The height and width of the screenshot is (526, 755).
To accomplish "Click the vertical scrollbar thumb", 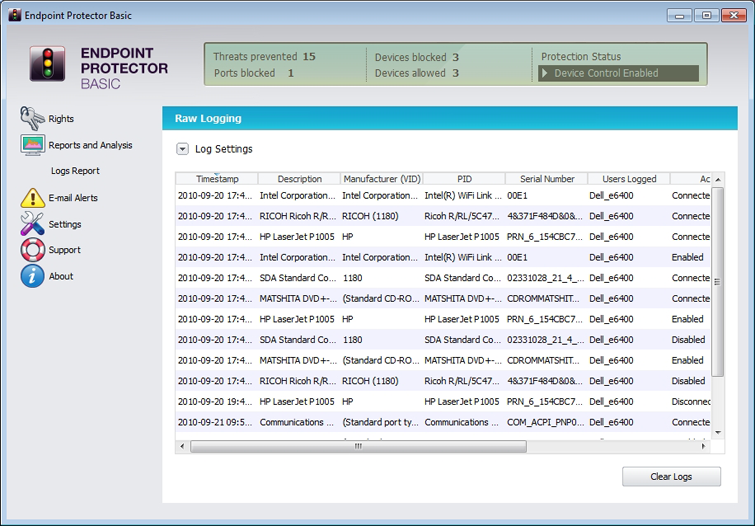I will 717,282.
